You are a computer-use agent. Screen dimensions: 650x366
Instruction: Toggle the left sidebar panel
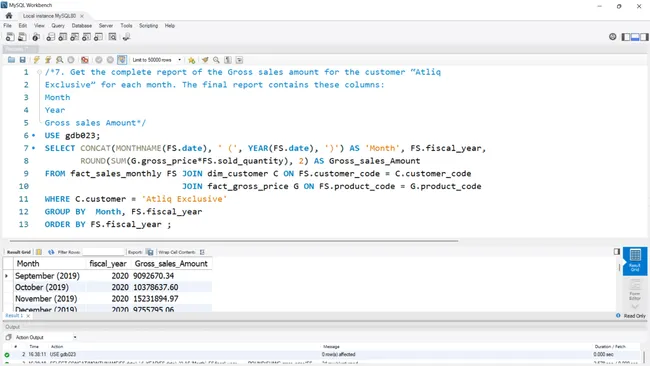pyautogui.click(x=626, y=37)
